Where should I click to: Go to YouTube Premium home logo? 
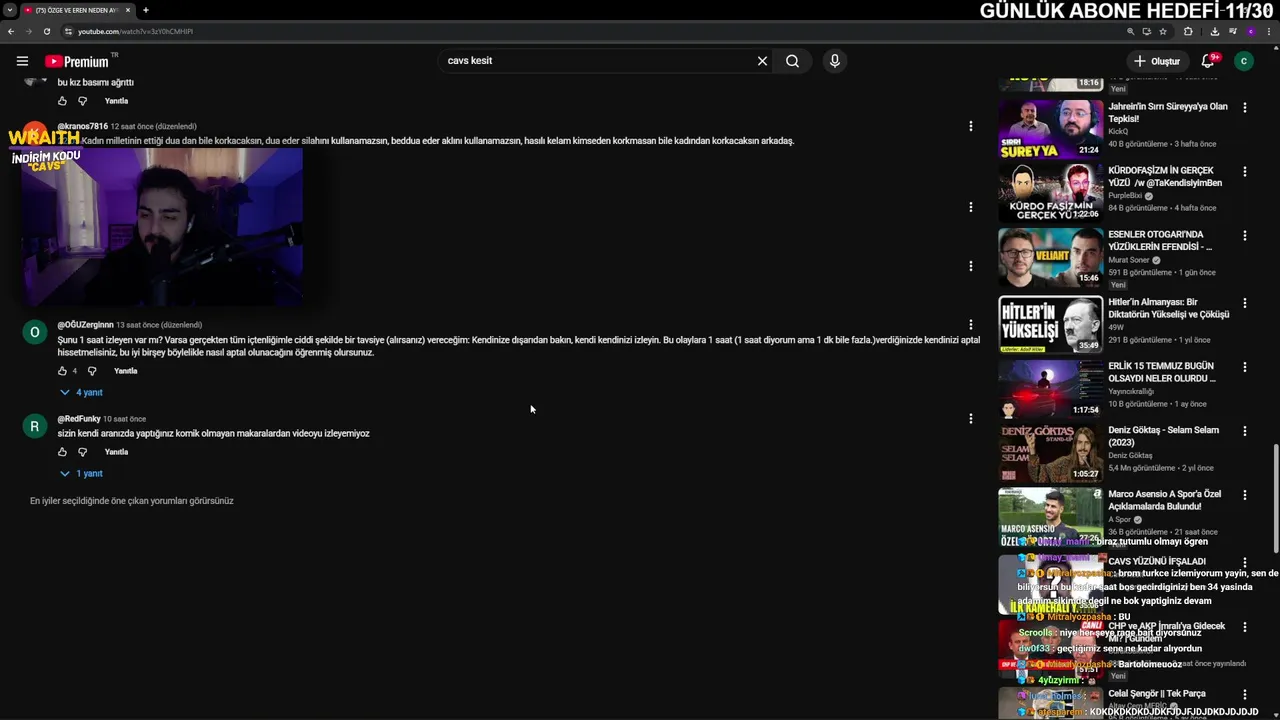[77, 61]
